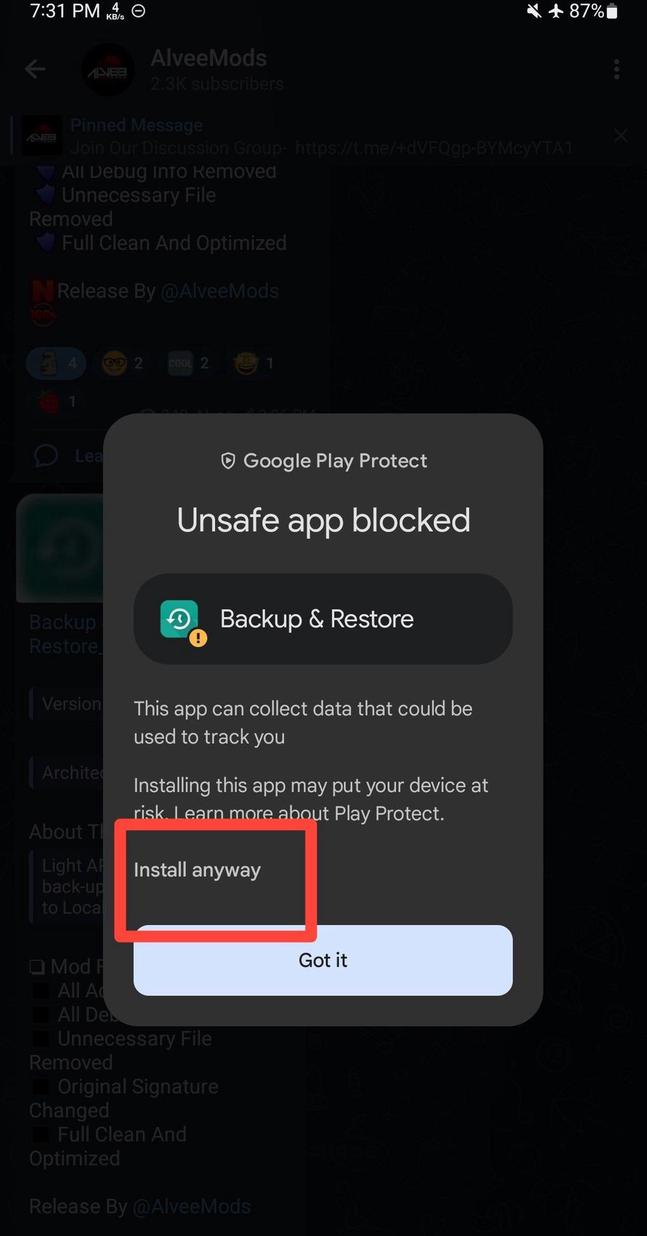
Task: Open the three-dot overflow menu
Action: [x=616, y=69]
